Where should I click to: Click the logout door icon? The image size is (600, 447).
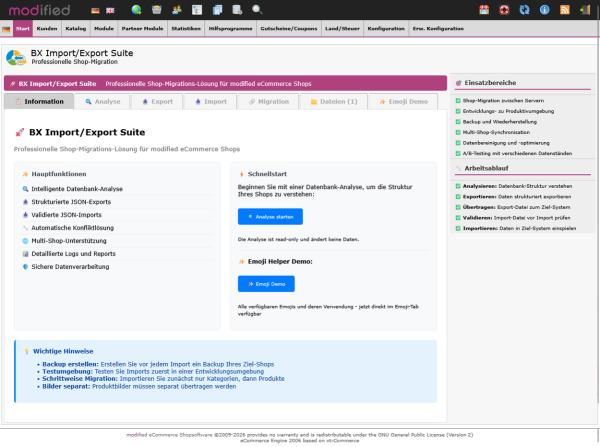click(x=586, y=10)
